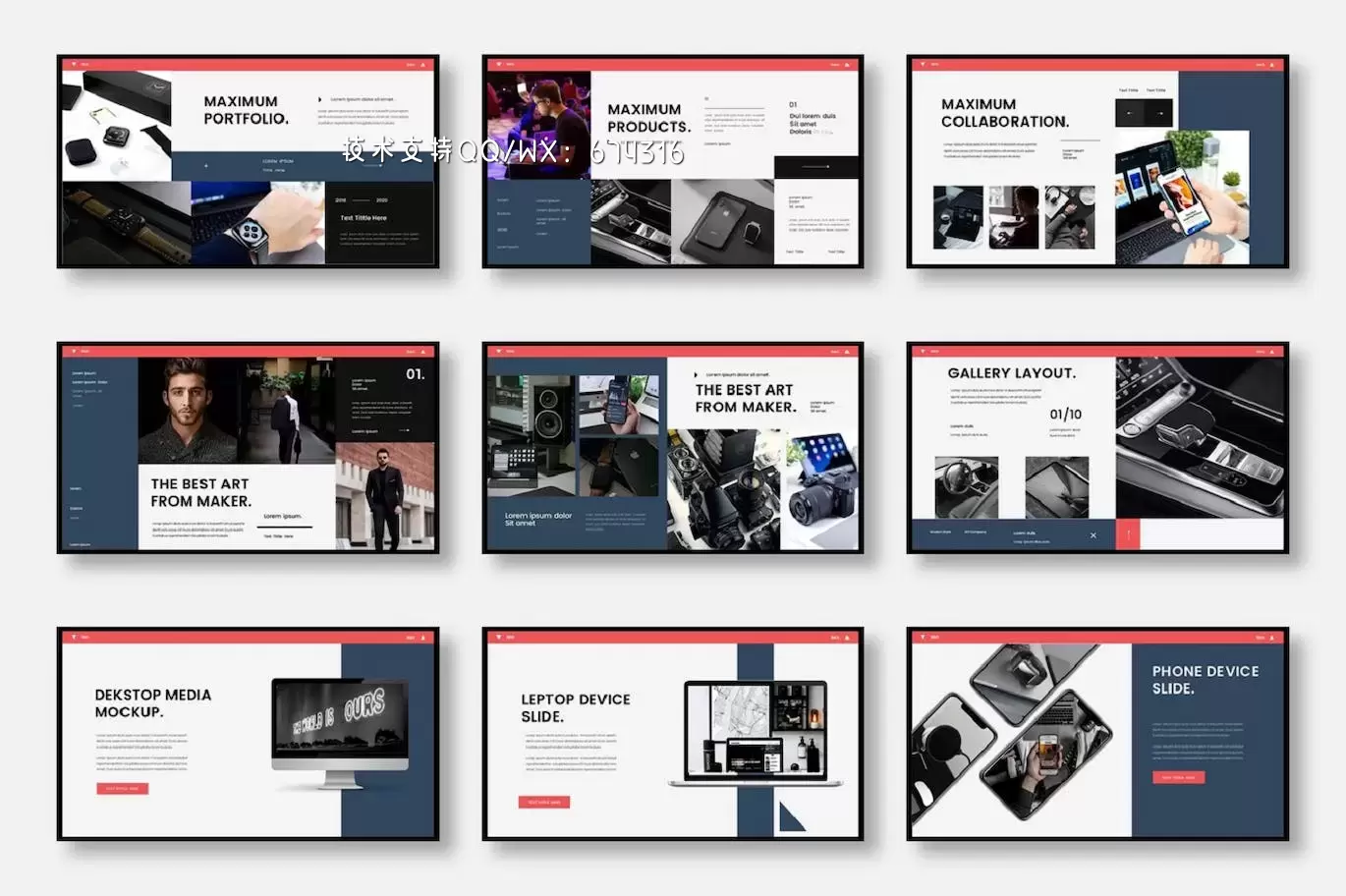Click the triangle bullet beside Maximum Portfolio heading
The width and height of the screenshot is (1346, 896).
coord(320,98)
